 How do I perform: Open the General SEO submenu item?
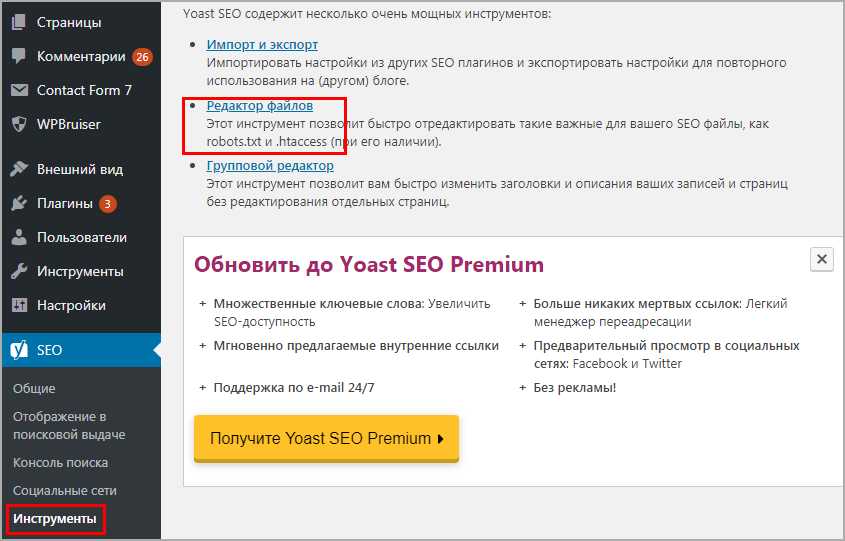[34, 388]
